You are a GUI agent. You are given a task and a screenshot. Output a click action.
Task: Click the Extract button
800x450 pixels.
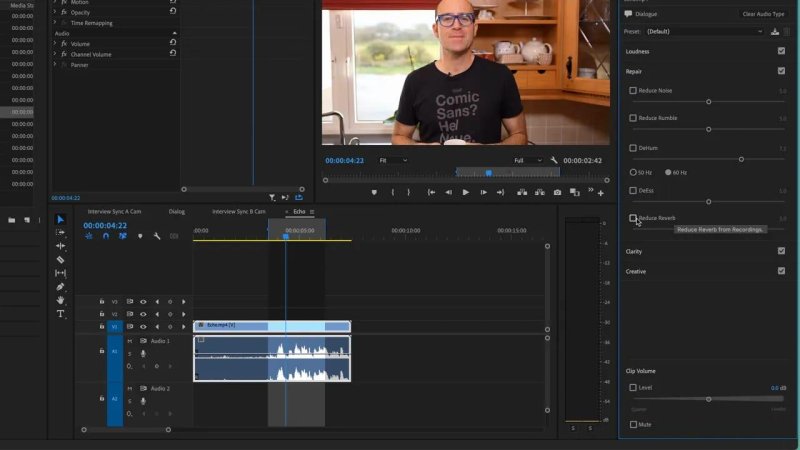tap(539, 192)
